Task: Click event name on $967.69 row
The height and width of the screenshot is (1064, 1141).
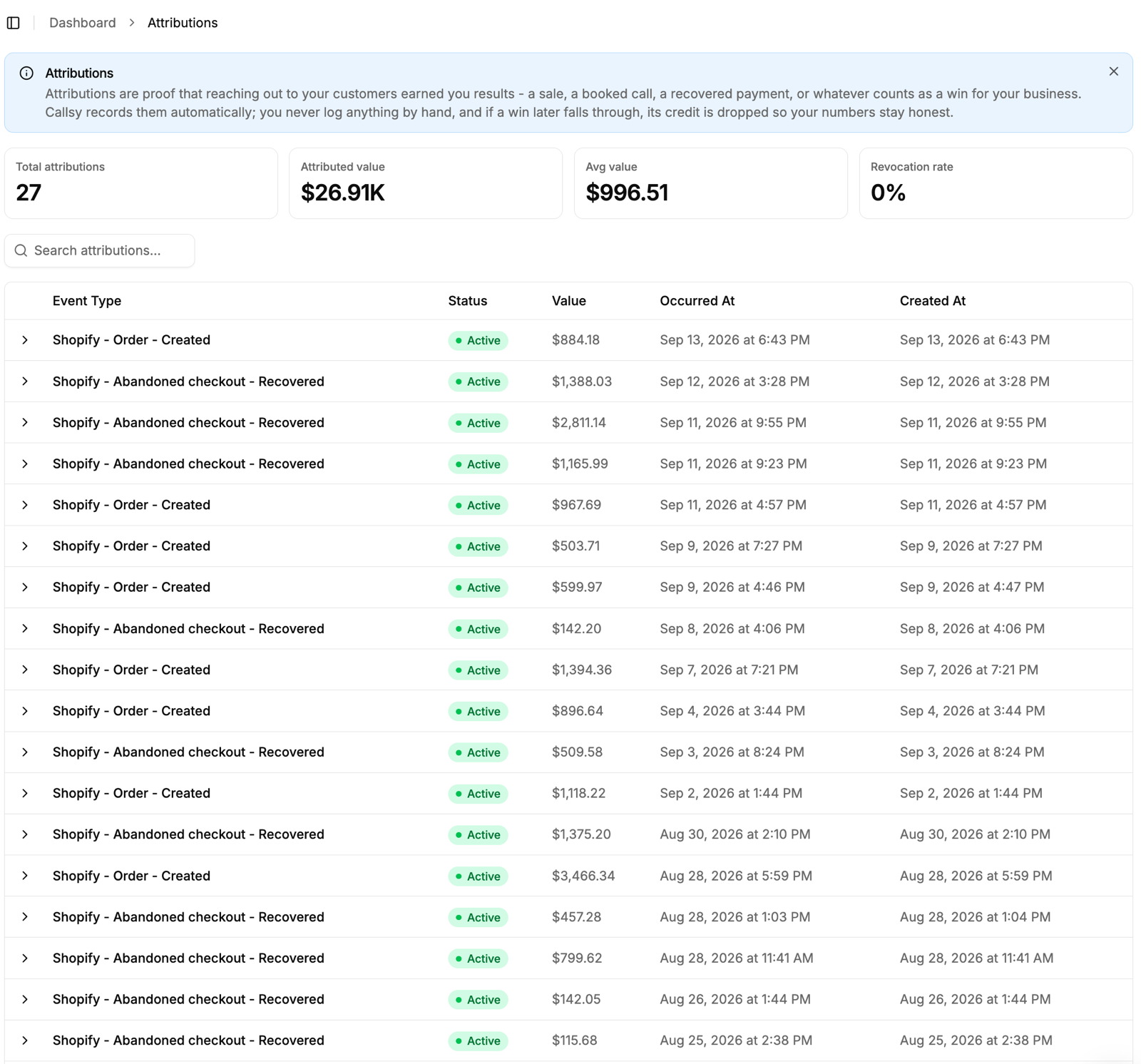Action: [131, 505]
